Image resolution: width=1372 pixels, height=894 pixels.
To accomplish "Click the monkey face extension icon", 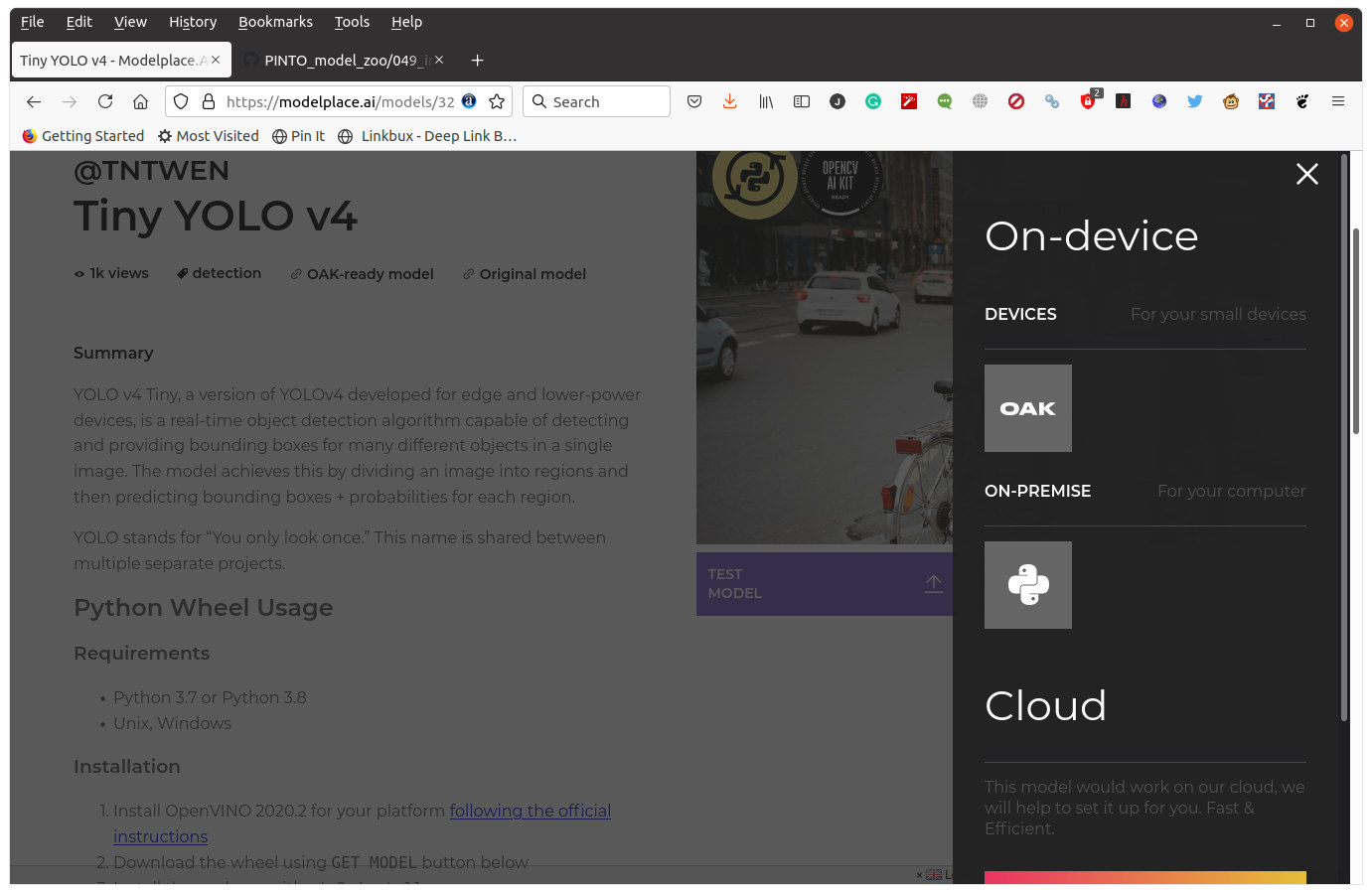I will [x=1231, y=101].
